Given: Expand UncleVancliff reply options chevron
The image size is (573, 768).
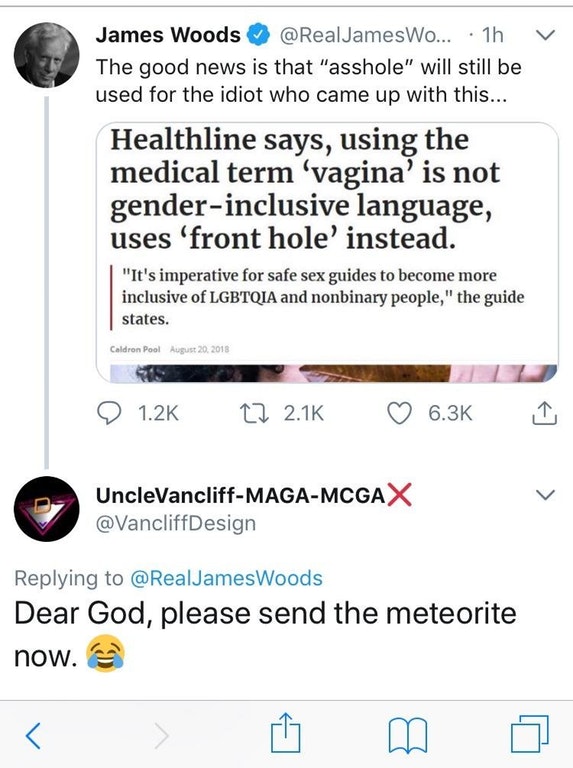Looking at the screenshot, I should pos(545,494).
